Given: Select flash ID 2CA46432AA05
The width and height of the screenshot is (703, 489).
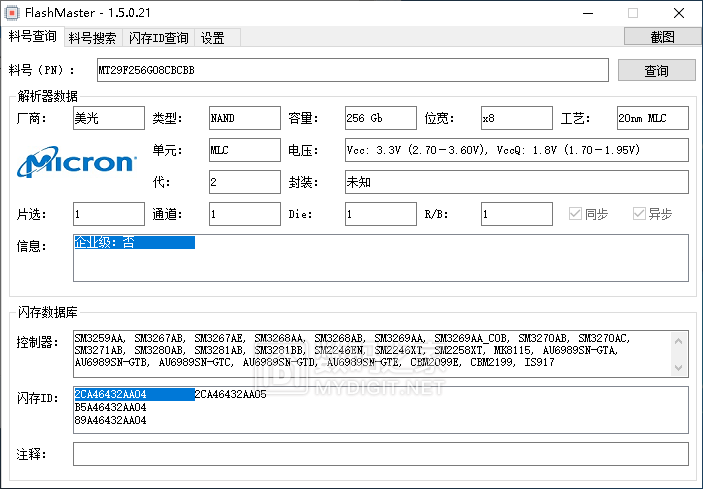Looking at the screenshot, I should [230, 394].
